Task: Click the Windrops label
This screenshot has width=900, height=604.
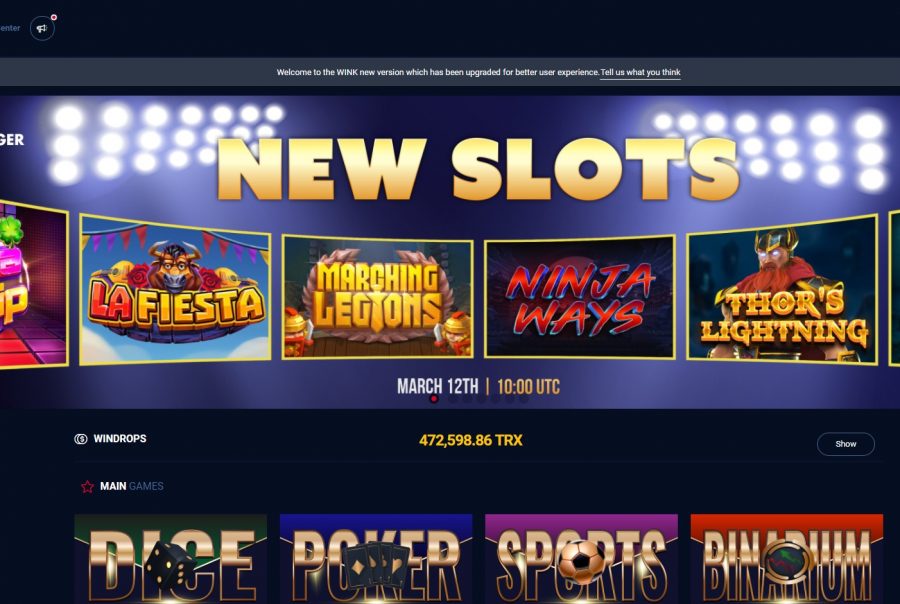Action: (120, 439)
